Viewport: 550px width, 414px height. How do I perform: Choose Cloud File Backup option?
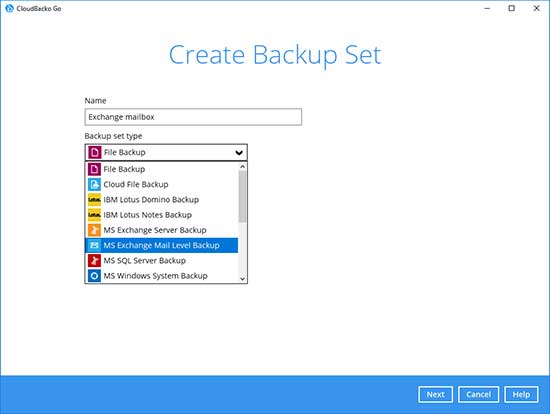162,184
